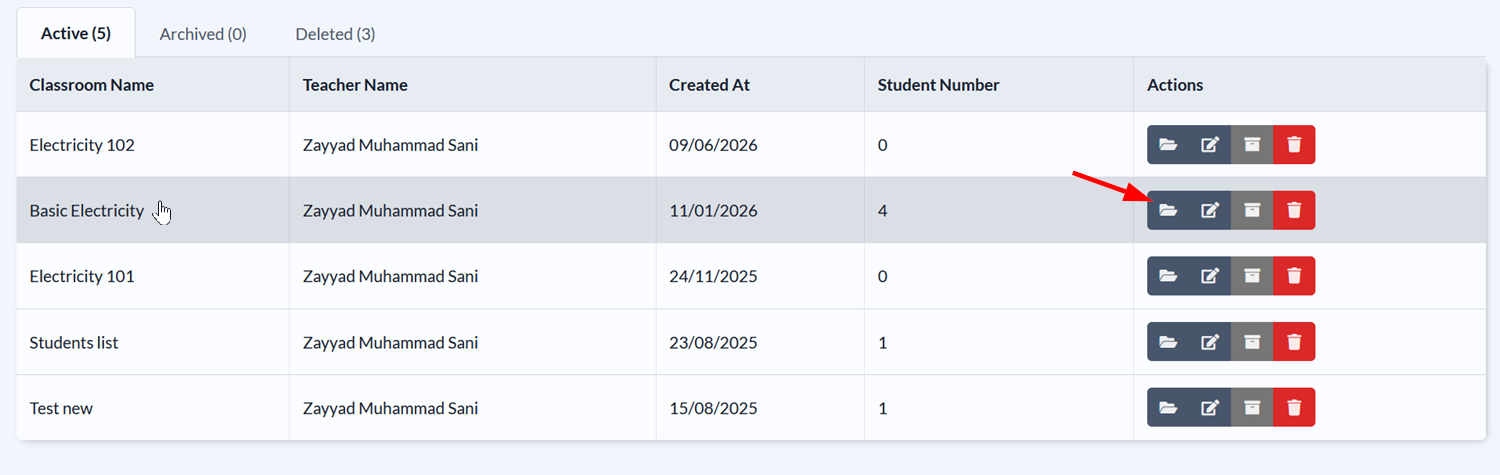Archive the Test new classroom
The height and width of the screenshot is (475, 1500).
click(1252, 408)
